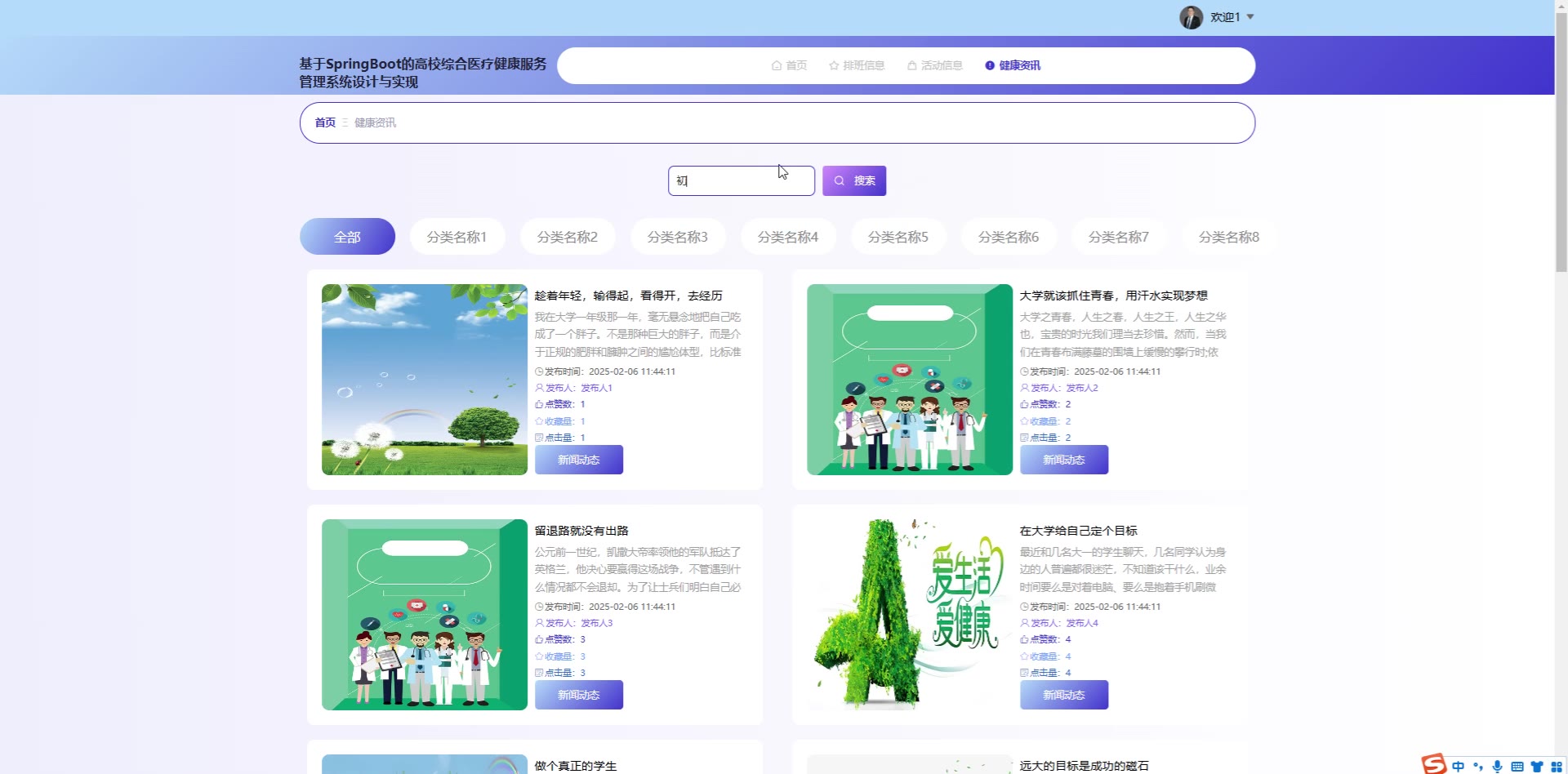Click like icon on 在大学给自己定个目标 card

(1024, 639)
